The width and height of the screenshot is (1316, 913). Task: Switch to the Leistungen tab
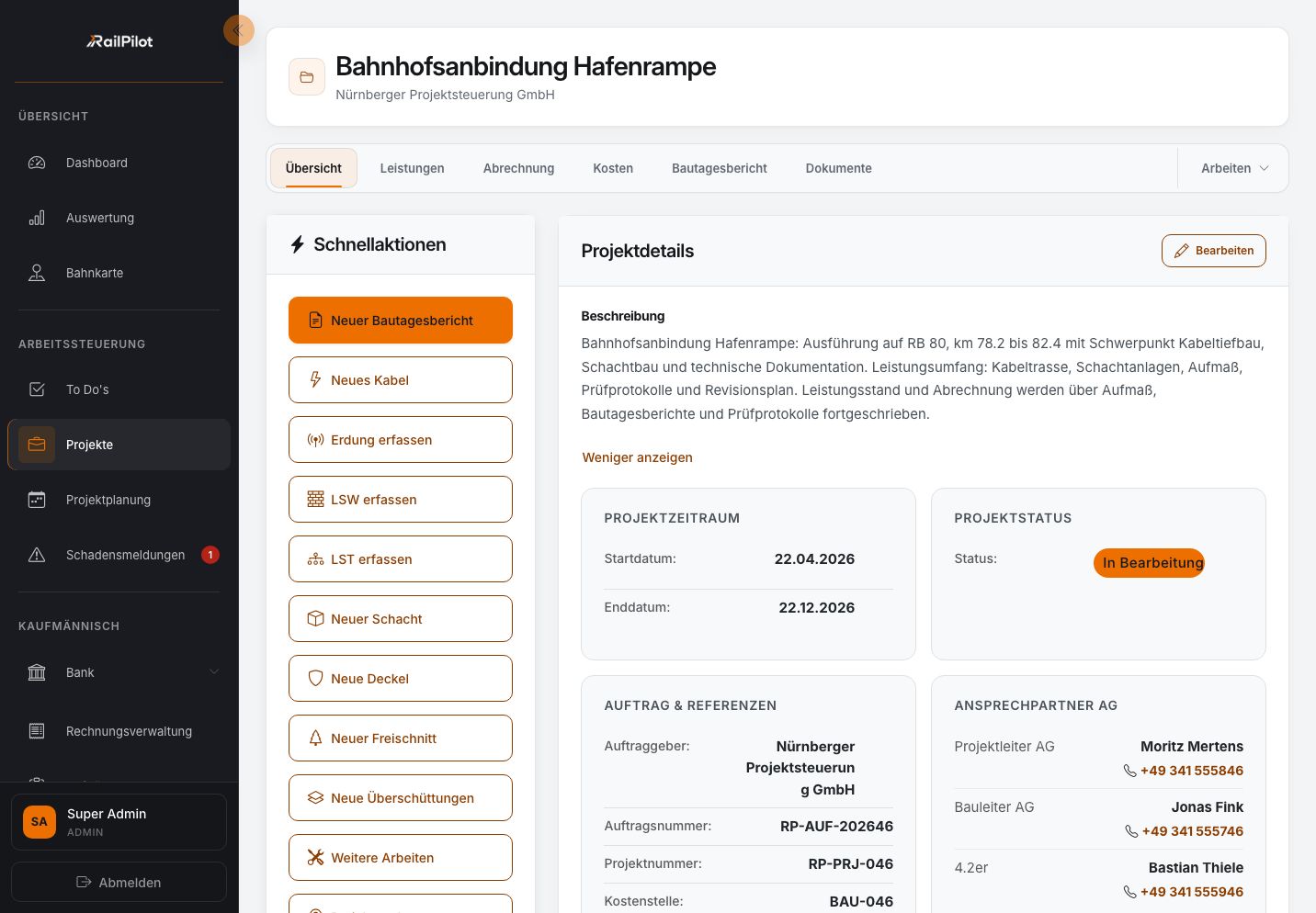pyautogui.click(x=413, y=168)
